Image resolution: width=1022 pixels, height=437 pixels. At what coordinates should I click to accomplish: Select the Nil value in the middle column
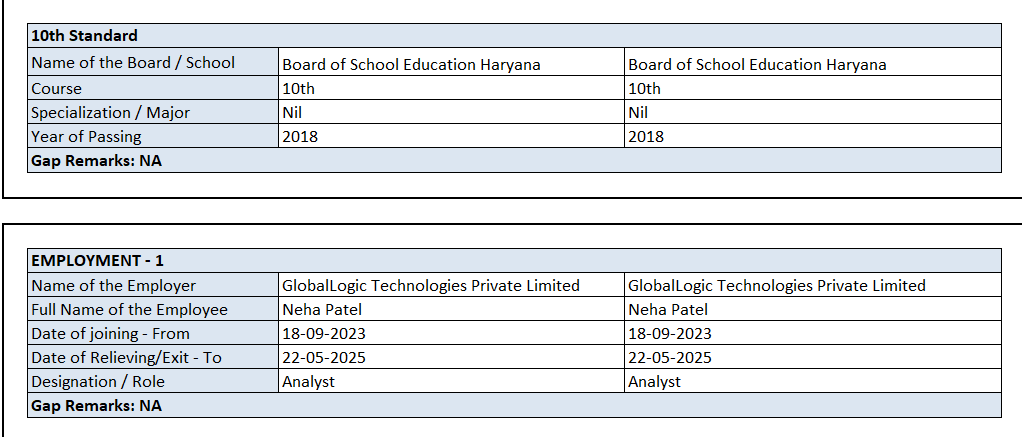tap(292, 112)
